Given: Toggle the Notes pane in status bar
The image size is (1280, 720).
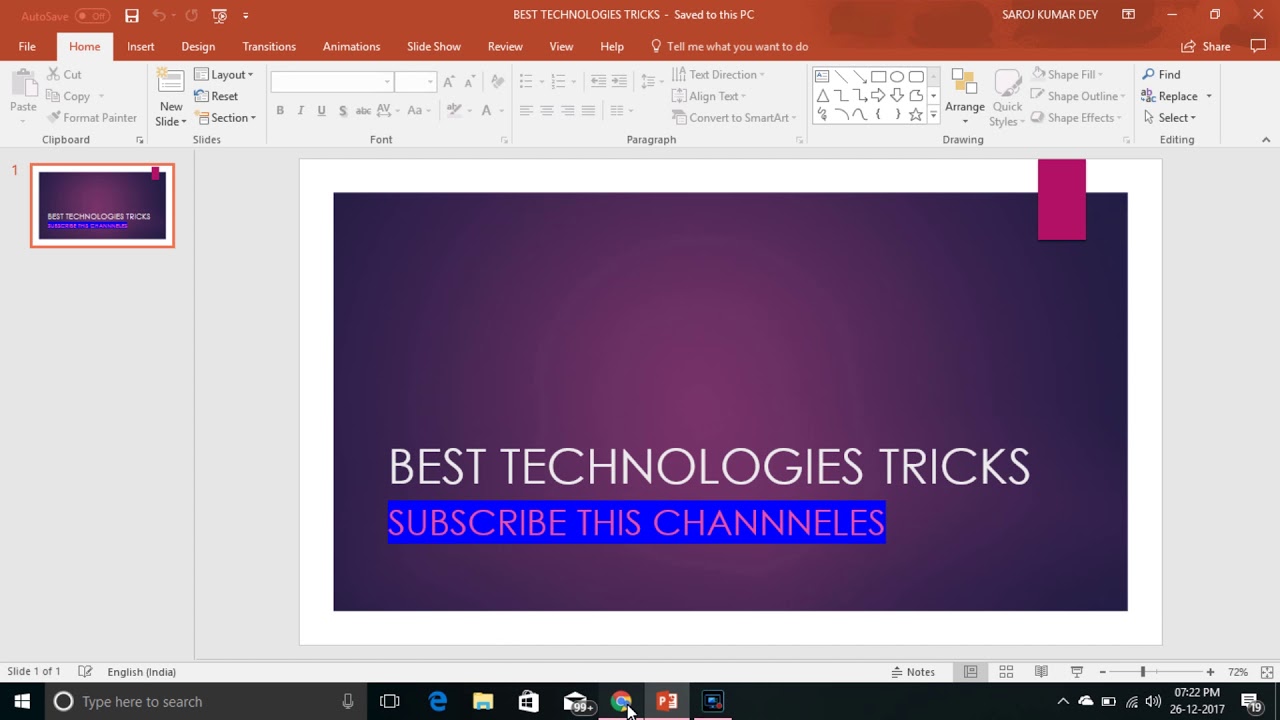Looking at the screenshot, I should (913, 672).
